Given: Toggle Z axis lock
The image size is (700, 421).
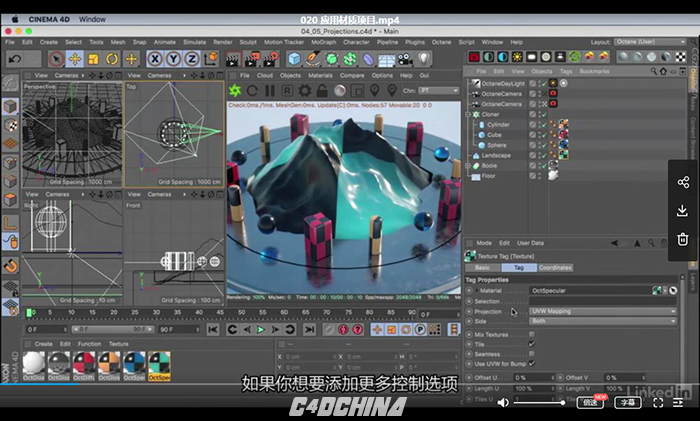Looking at the screenshot, I should 192,59.
